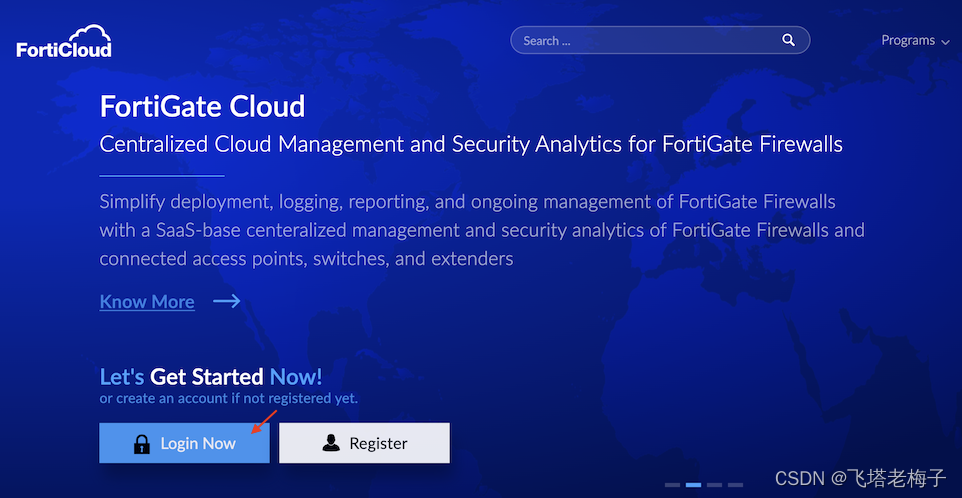Focus the Search input field
The image size is (962, 498).
[x=660, y=40]
